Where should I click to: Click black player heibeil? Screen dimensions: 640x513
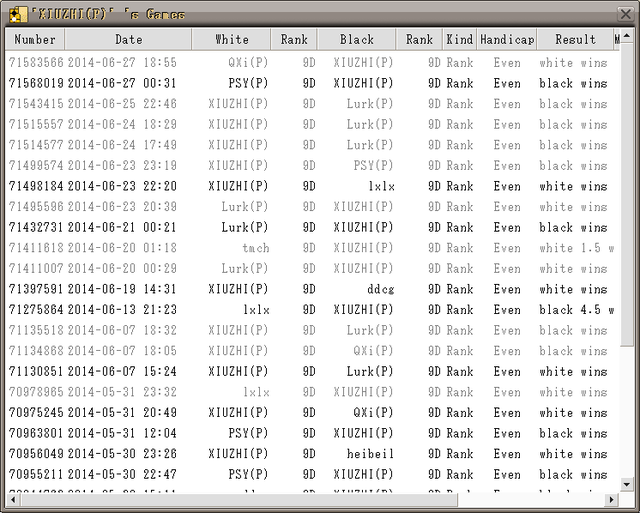[370, 453]
